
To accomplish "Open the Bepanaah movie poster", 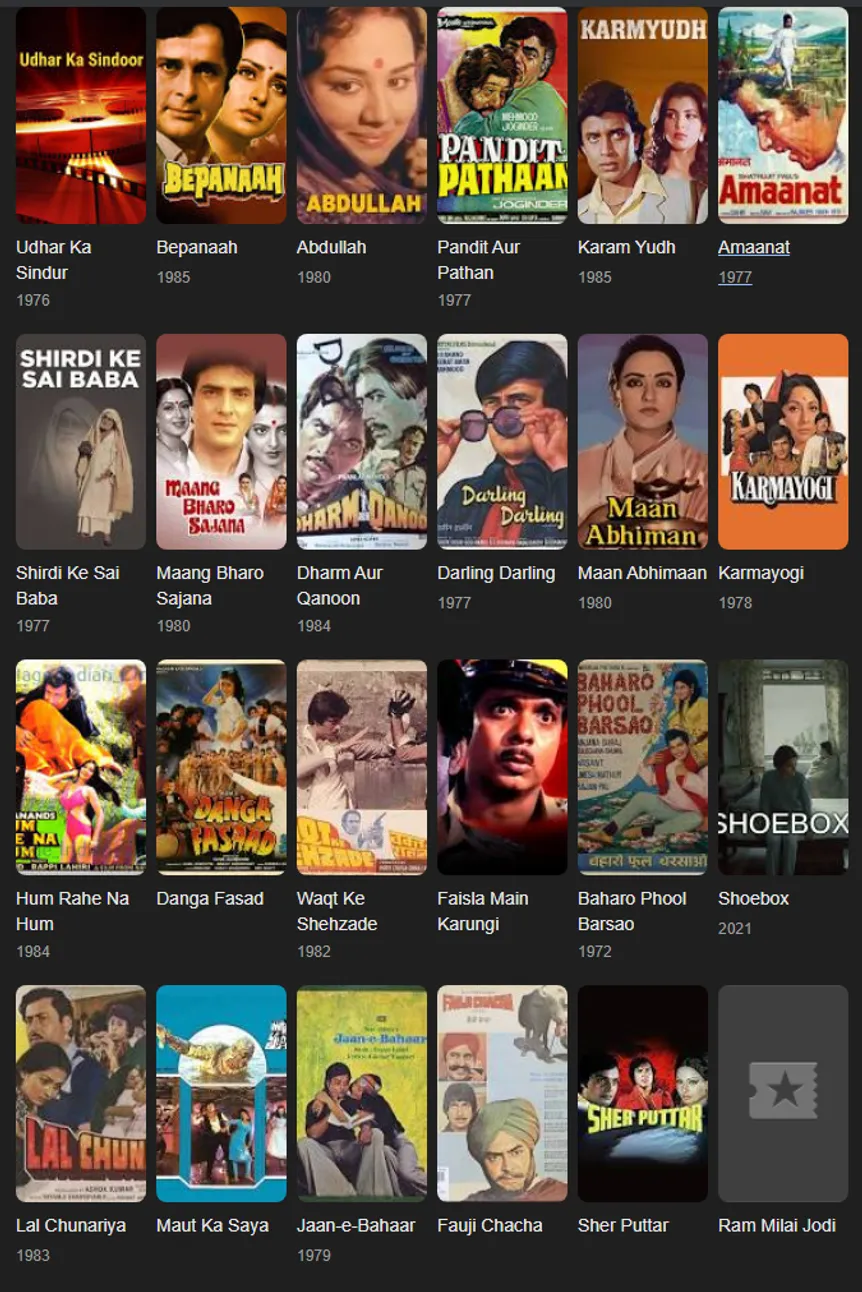I will [221, 115].
